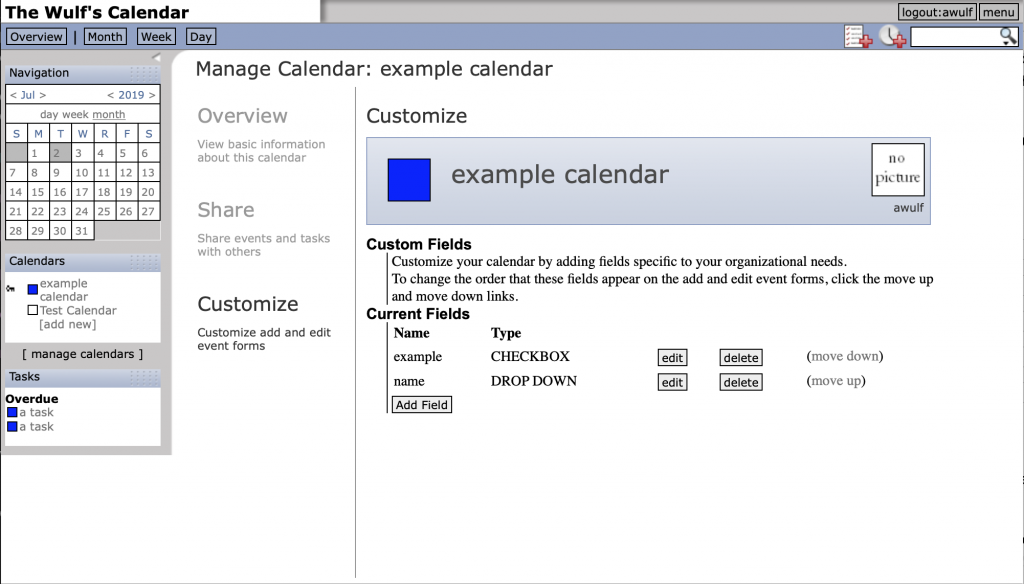The image size is (1024, 584).
Task: Click the search magnifier icon
Action: point(1008,37)
